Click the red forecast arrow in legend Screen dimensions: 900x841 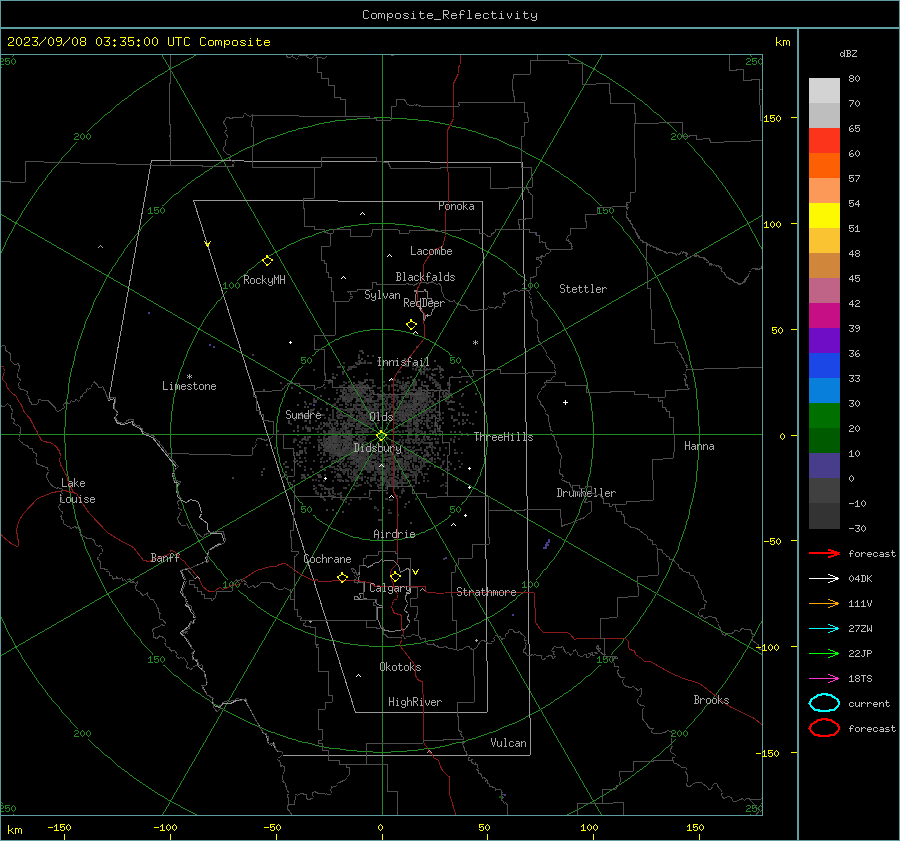(824, 553)
